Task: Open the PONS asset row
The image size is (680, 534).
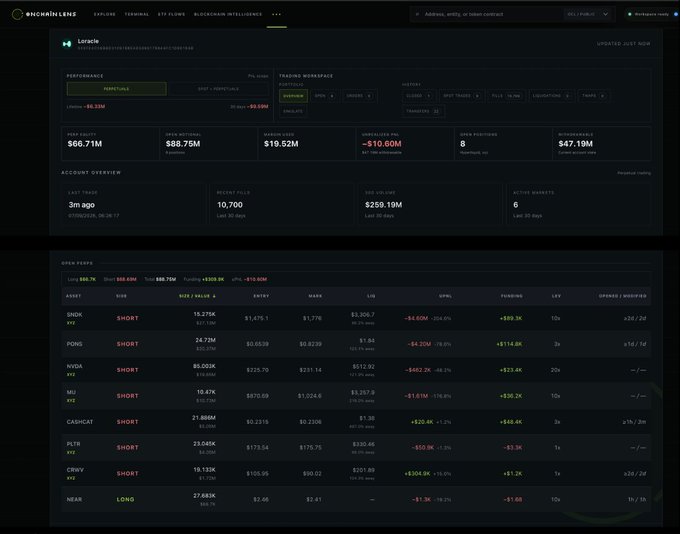Action: coord(356,344)
